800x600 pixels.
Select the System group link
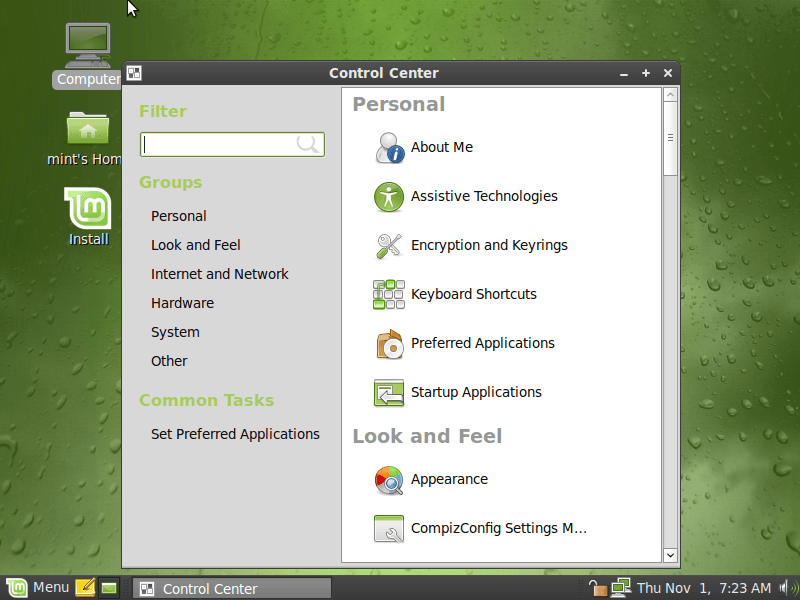(175, 332)
